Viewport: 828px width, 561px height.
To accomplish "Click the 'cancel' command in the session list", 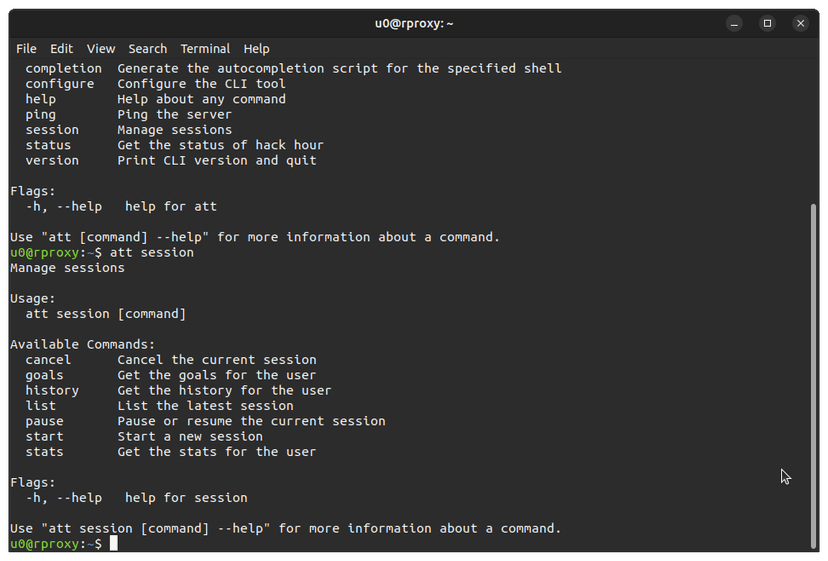I will pos(48,360).
